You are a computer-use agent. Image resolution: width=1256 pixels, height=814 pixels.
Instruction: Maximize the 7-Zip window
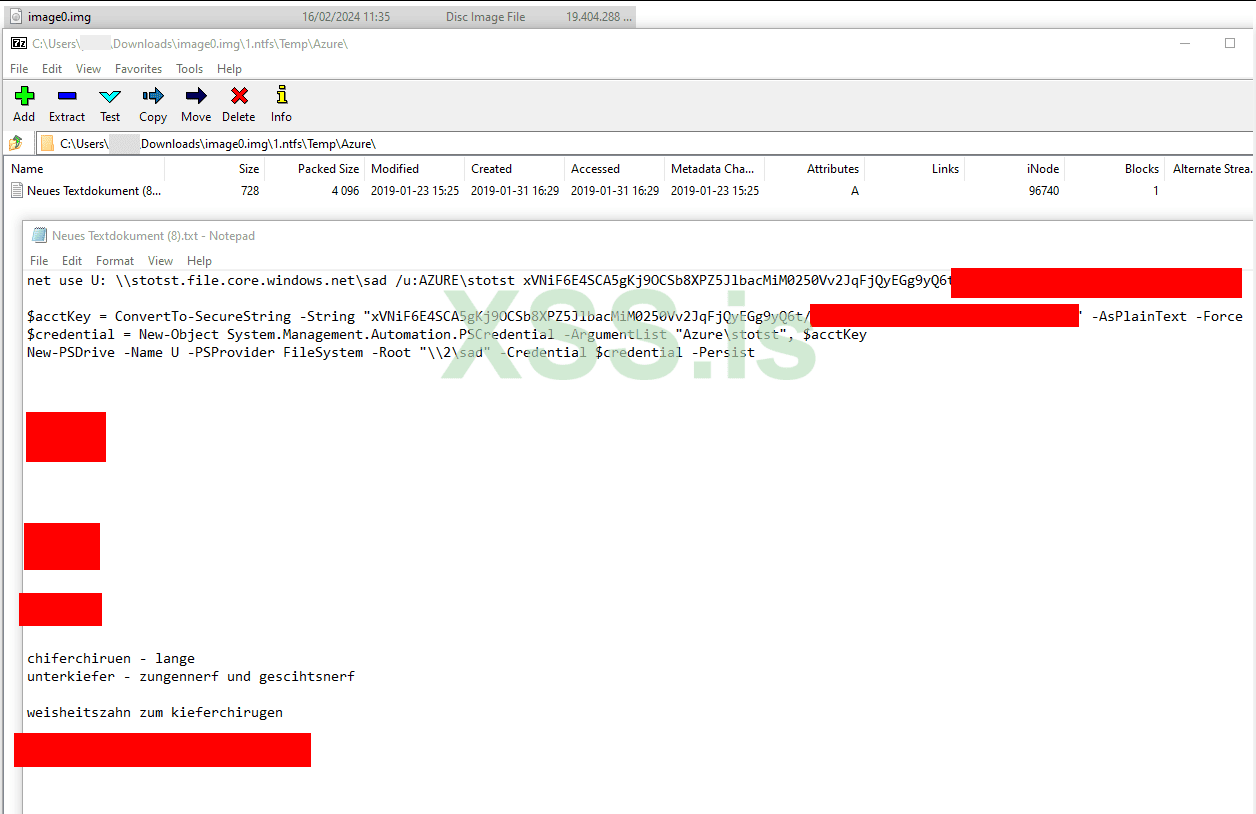1230,43
